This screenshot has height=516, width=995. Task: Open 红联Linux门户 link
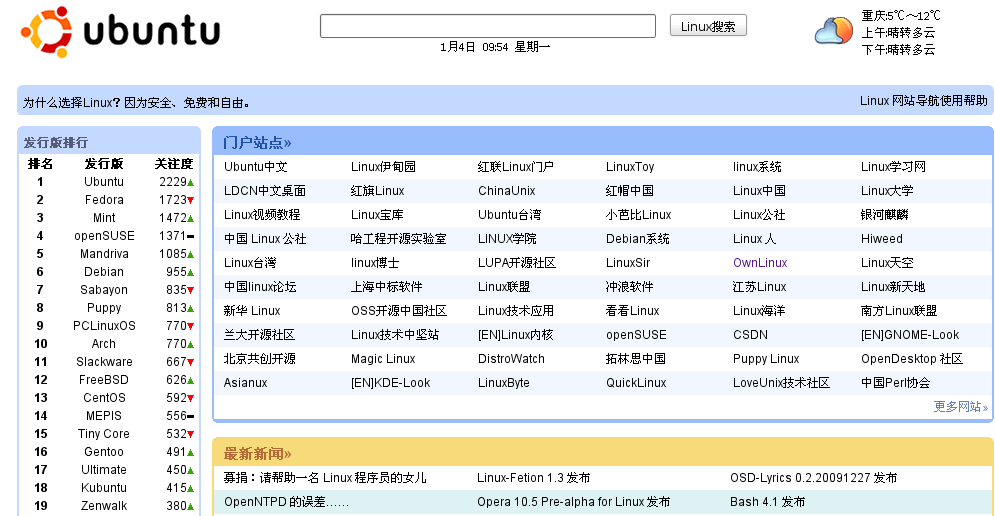(515, 167)
